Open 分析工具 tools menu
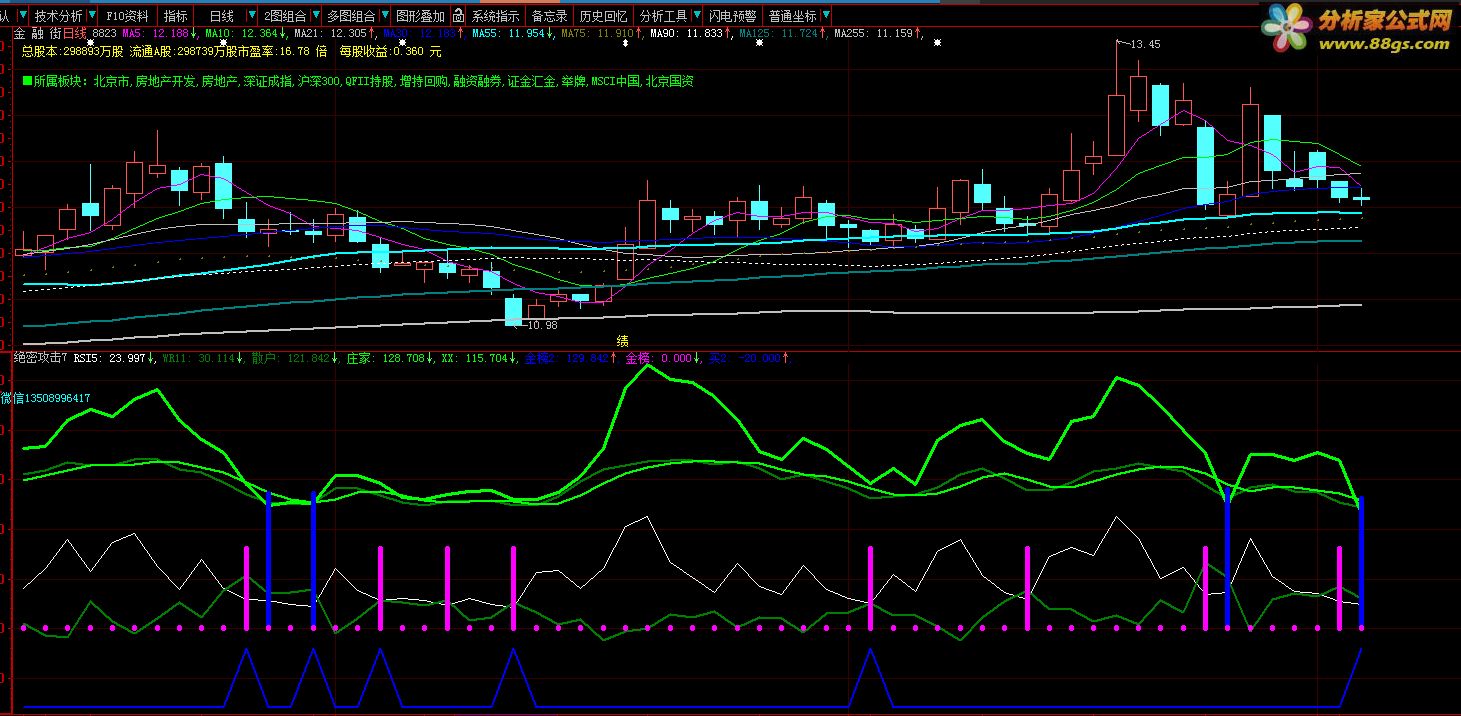 [663, 16]
